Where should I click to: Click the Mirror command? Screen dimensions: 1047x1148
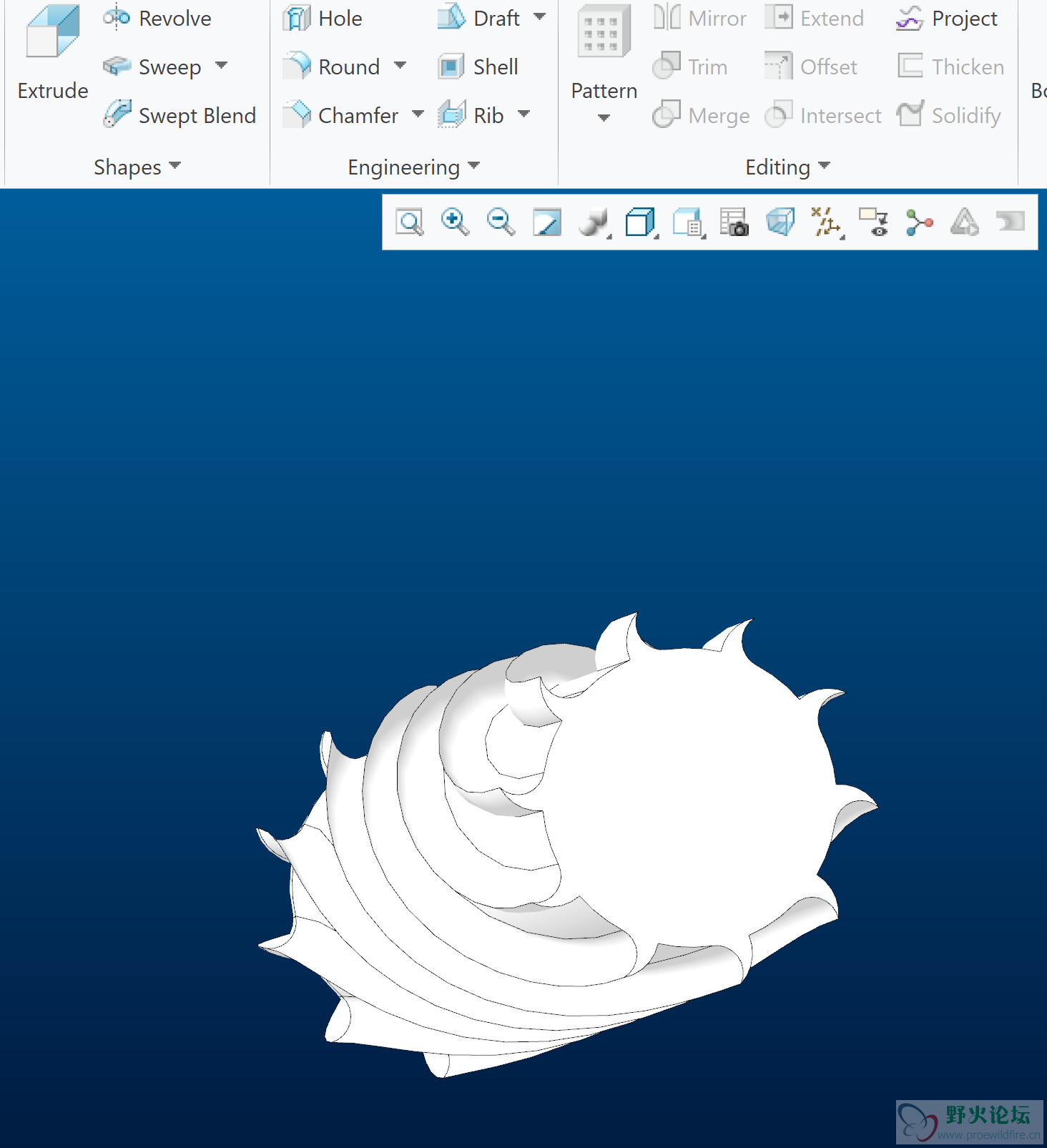tap(700, 18)
